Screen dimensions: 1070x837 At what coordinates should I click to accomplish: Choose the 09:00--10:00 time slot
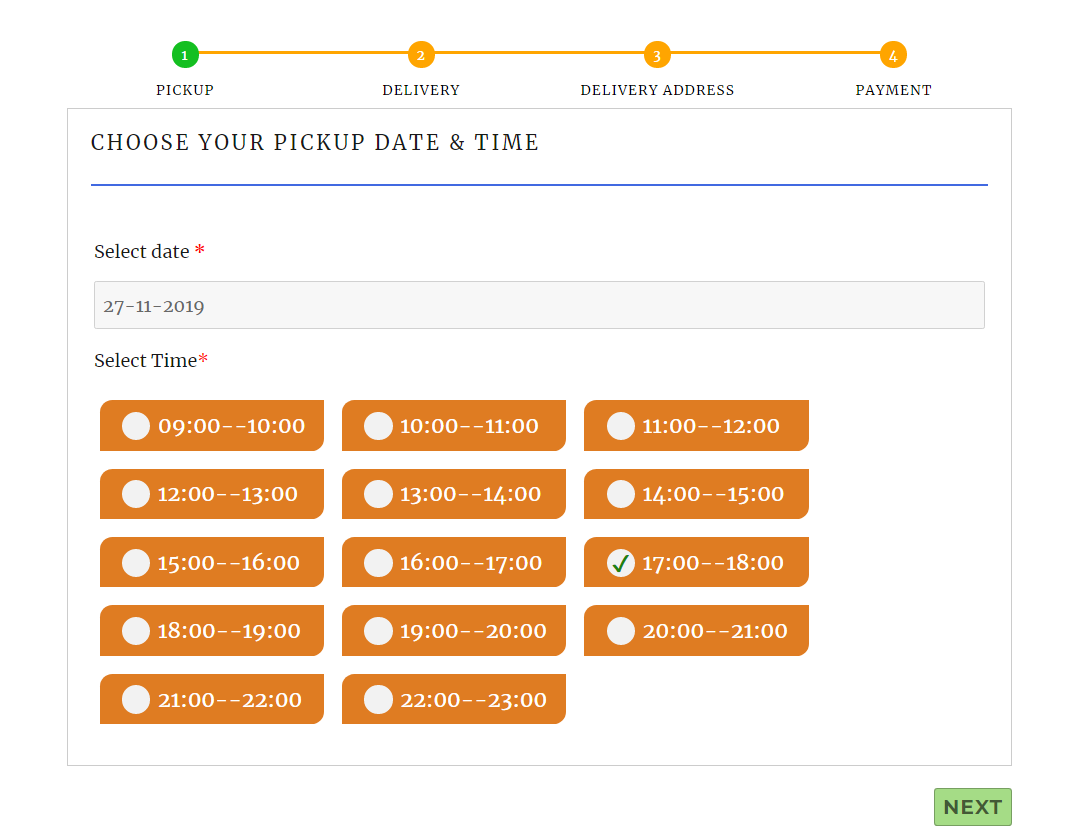pos(212,426)
